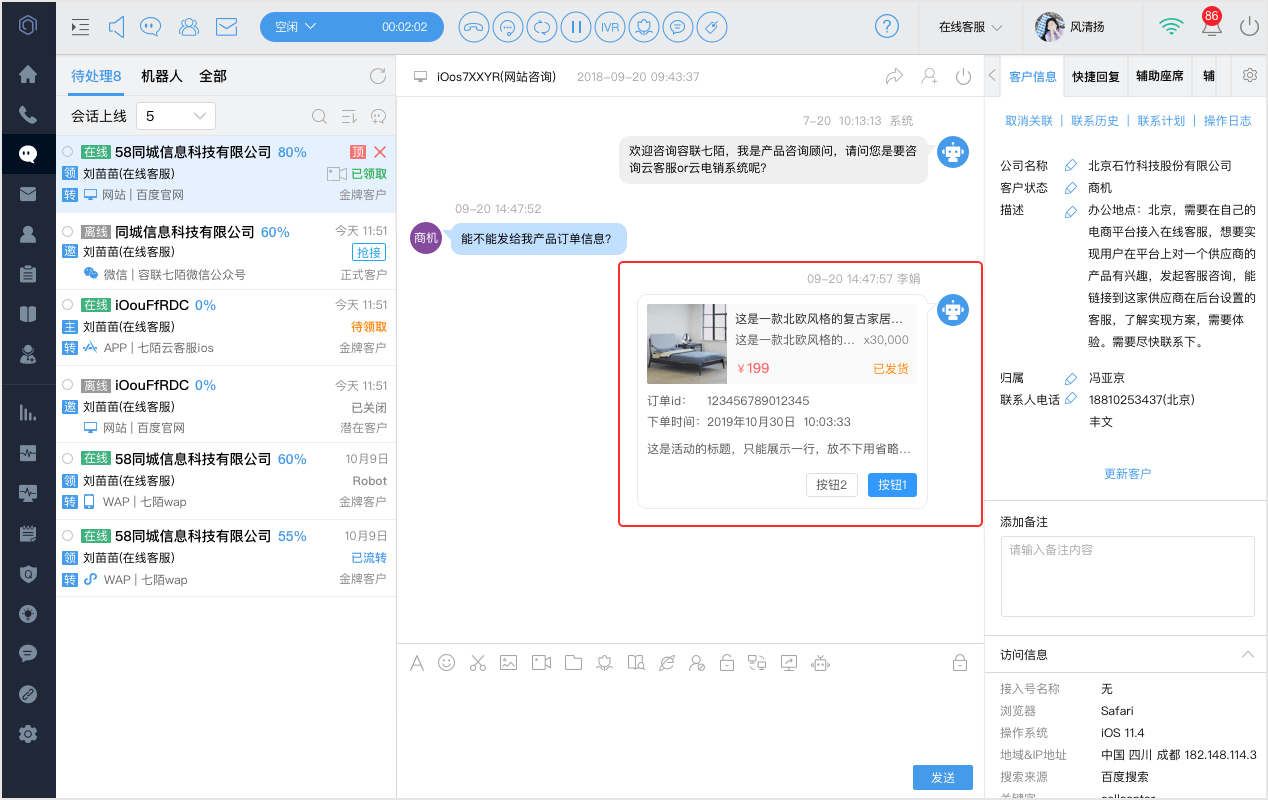Viewport: 1268px width, 800px height.
Task: Click 按钮1 in the order card
Action: coord(892,485)
